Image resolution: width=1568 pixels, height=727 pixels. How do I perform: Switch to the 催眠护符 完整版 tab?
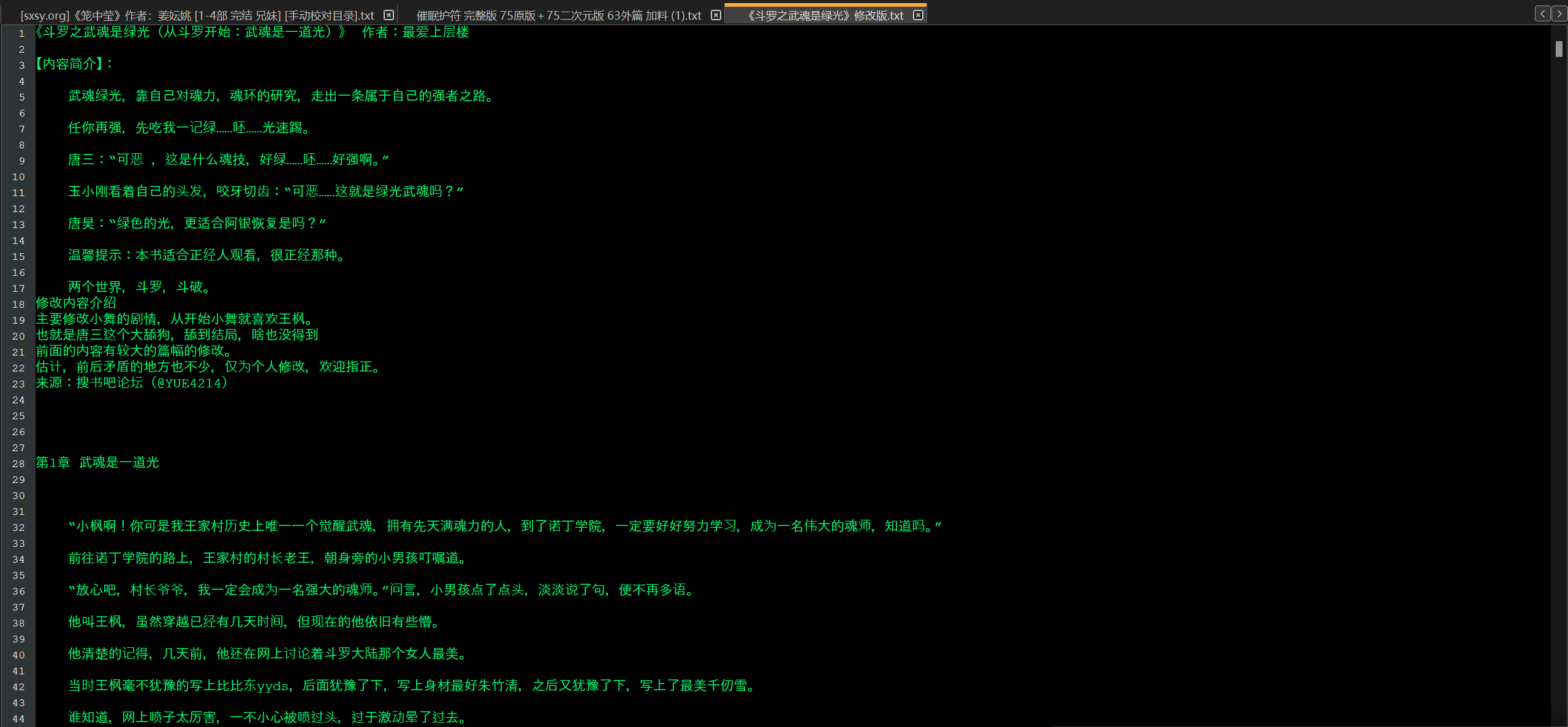click(x=558, y=15)
